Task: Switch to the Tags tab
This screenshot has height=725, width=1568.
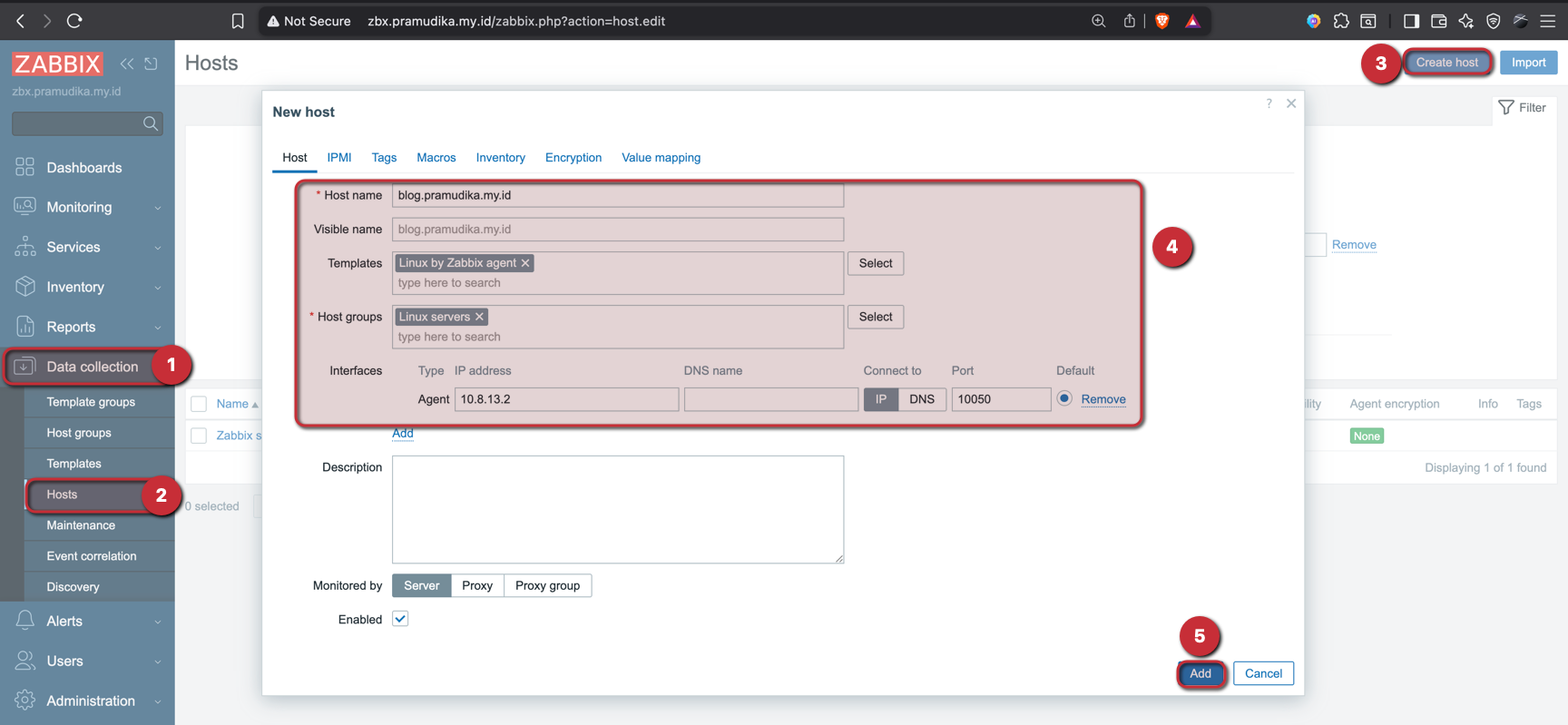Action: (x=384, y=157)
